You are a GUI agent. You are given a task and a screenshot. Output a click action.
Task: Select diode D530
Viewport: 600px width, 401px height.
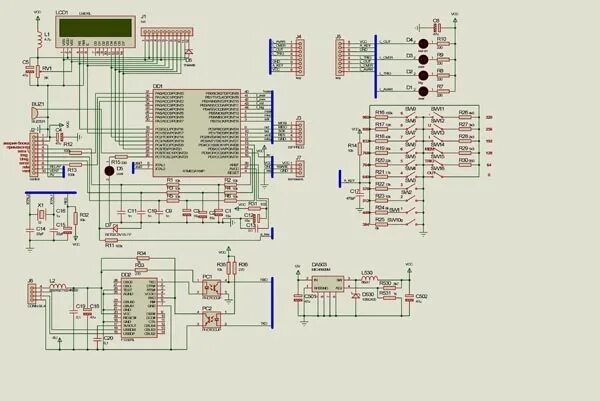click(356, 295)
